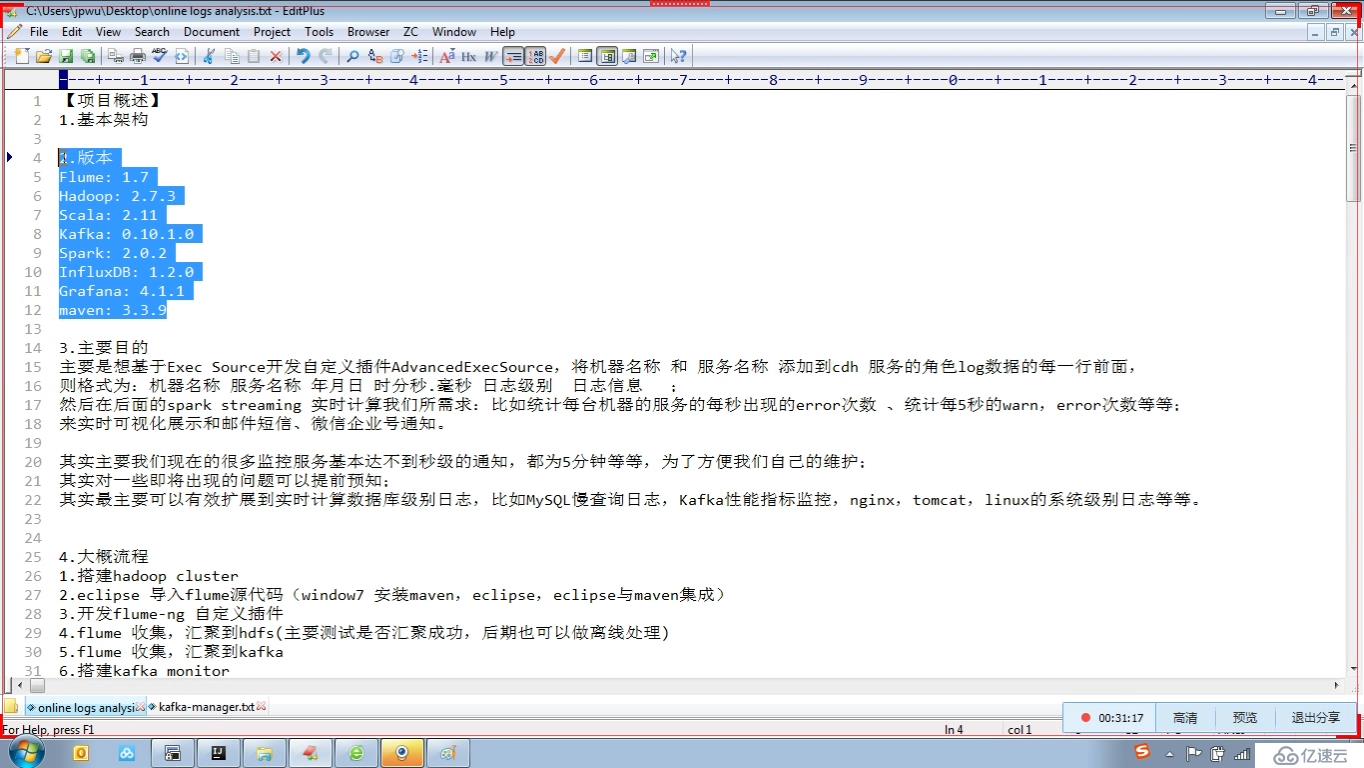Save the current document
This screenshot has width=1364, height=768.
tap(66, 56)
